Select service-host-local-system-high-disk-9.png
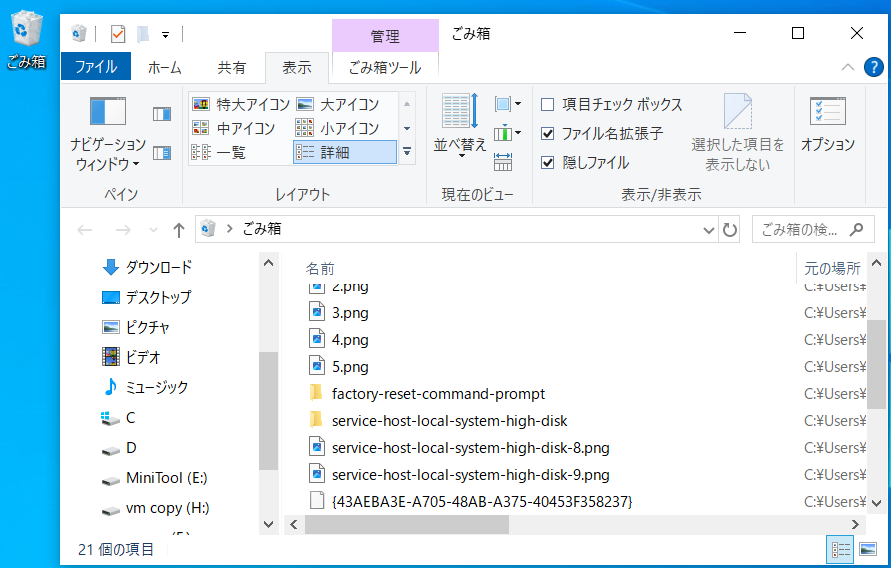This screenshot has width=891, height=568. [x=471, y=475]
